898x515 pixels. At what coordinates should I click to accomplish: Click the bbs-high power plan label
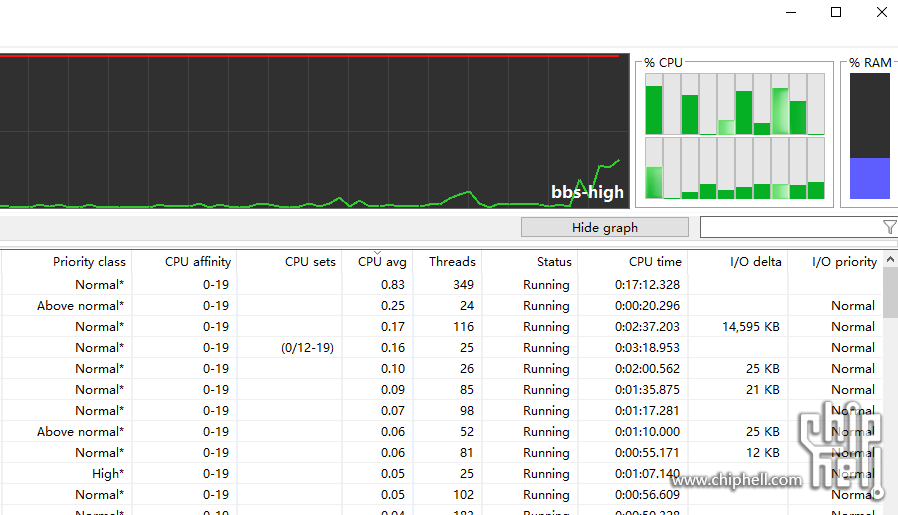tap(587, 192)
